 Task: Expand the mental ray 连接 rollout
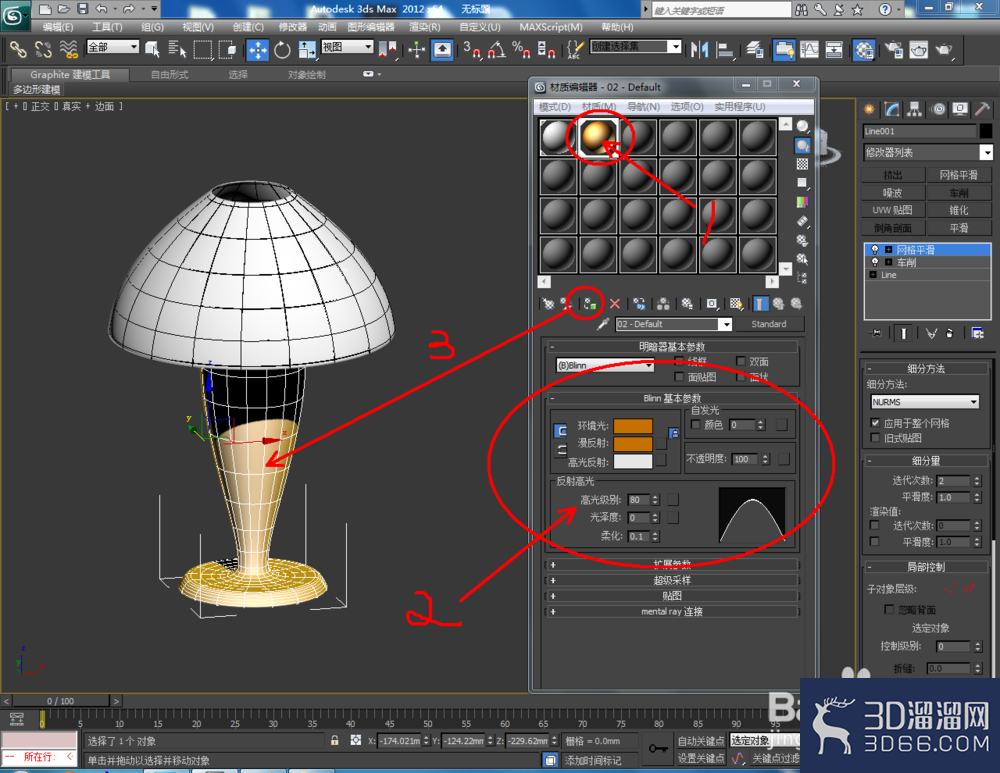tap(672, 612)
